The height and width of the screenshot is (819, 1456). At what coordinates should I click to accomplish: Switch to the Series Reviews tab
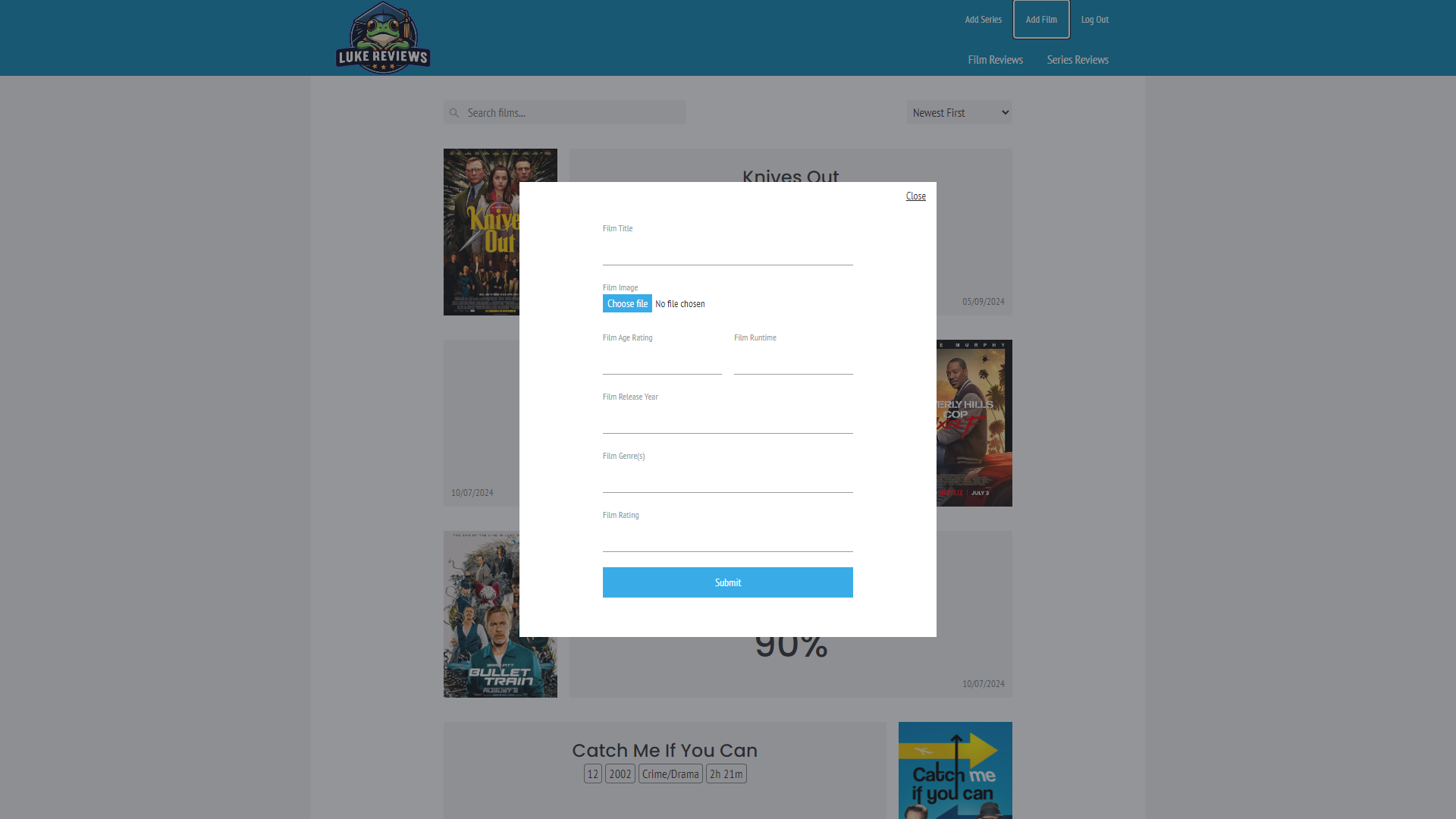[x=1077, y=59]
